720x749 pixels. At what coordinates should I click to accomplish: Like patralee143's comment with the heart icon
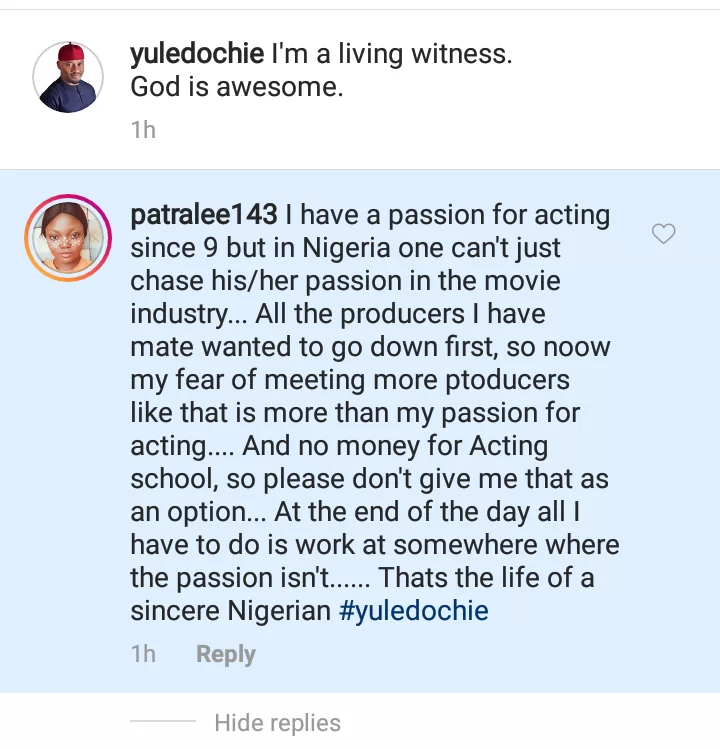(663, 234)
